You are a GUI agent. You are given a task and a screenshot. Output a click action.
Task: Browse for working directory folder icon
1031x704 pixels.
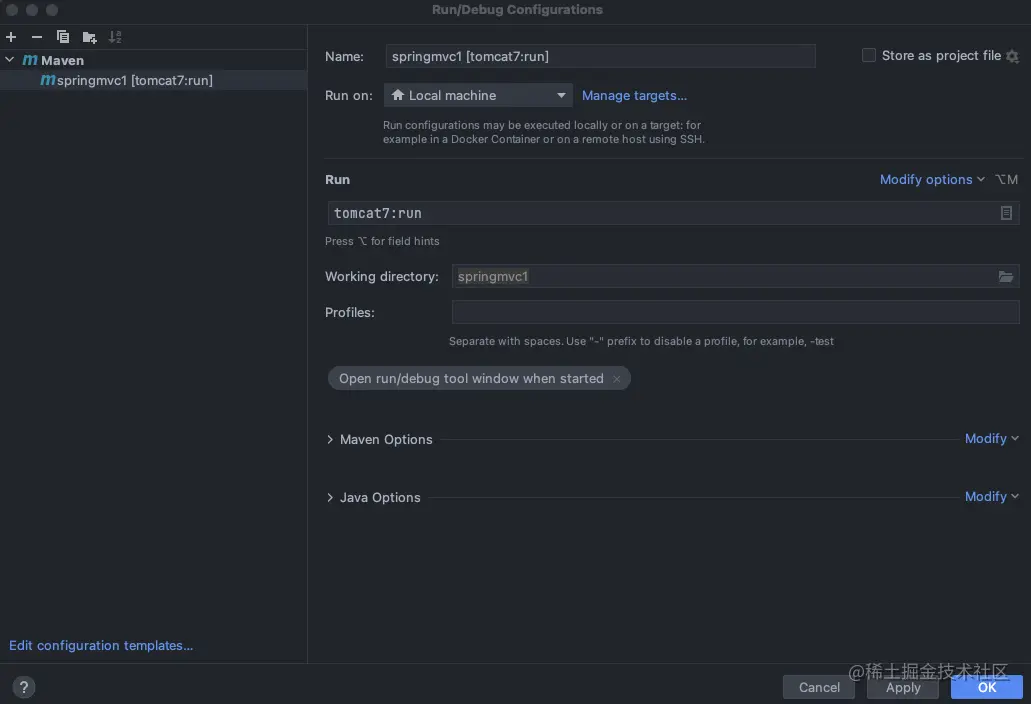[1006, 277]
